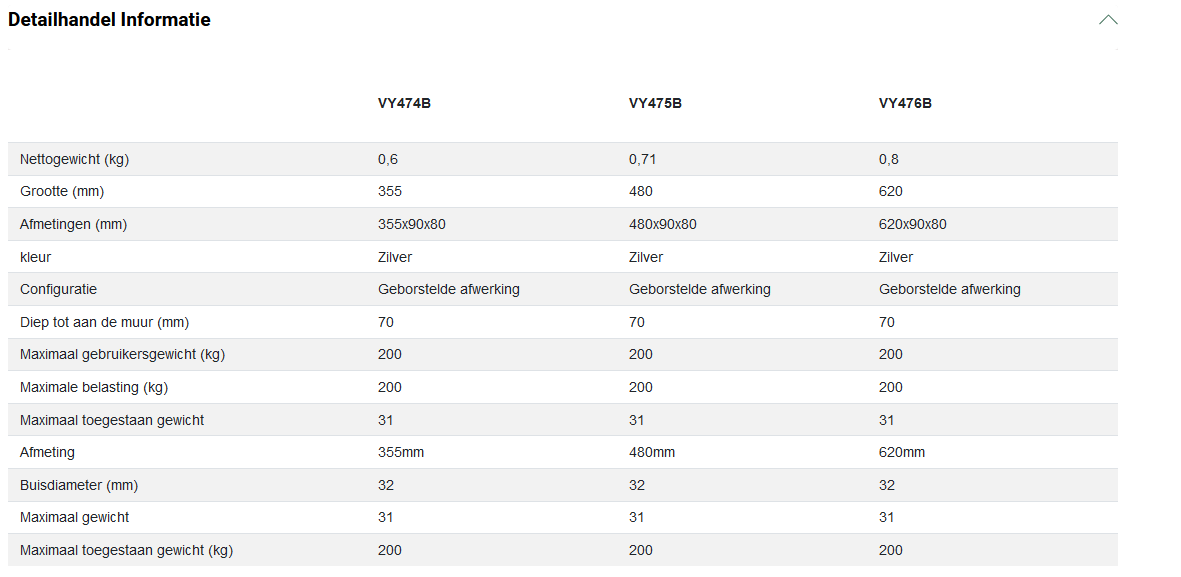The image size is (1181, 577).
Task: Click the Maximaal gewicht row label
Action: point(74,517)
